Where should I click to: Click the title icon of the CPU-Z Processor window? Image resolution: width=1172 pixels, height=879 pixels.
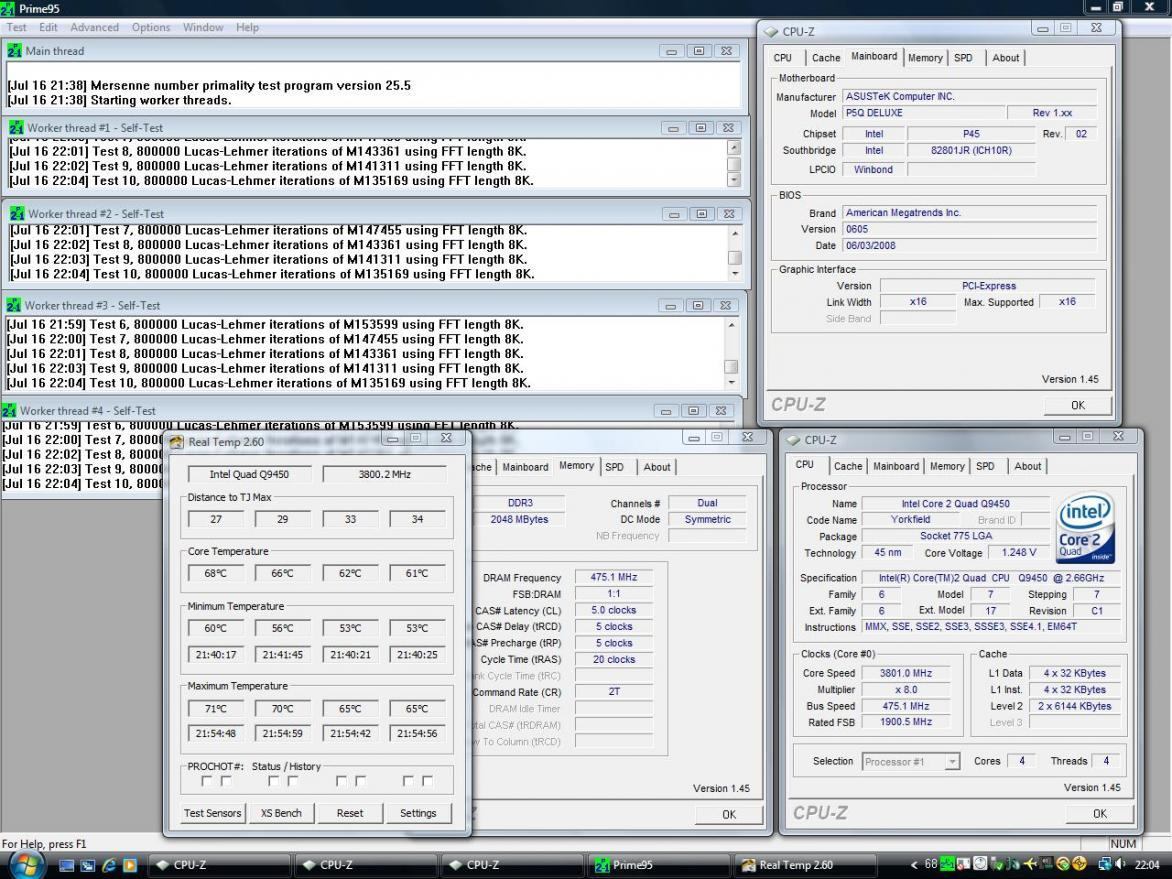pyautogui.click(x=793, y=440)
